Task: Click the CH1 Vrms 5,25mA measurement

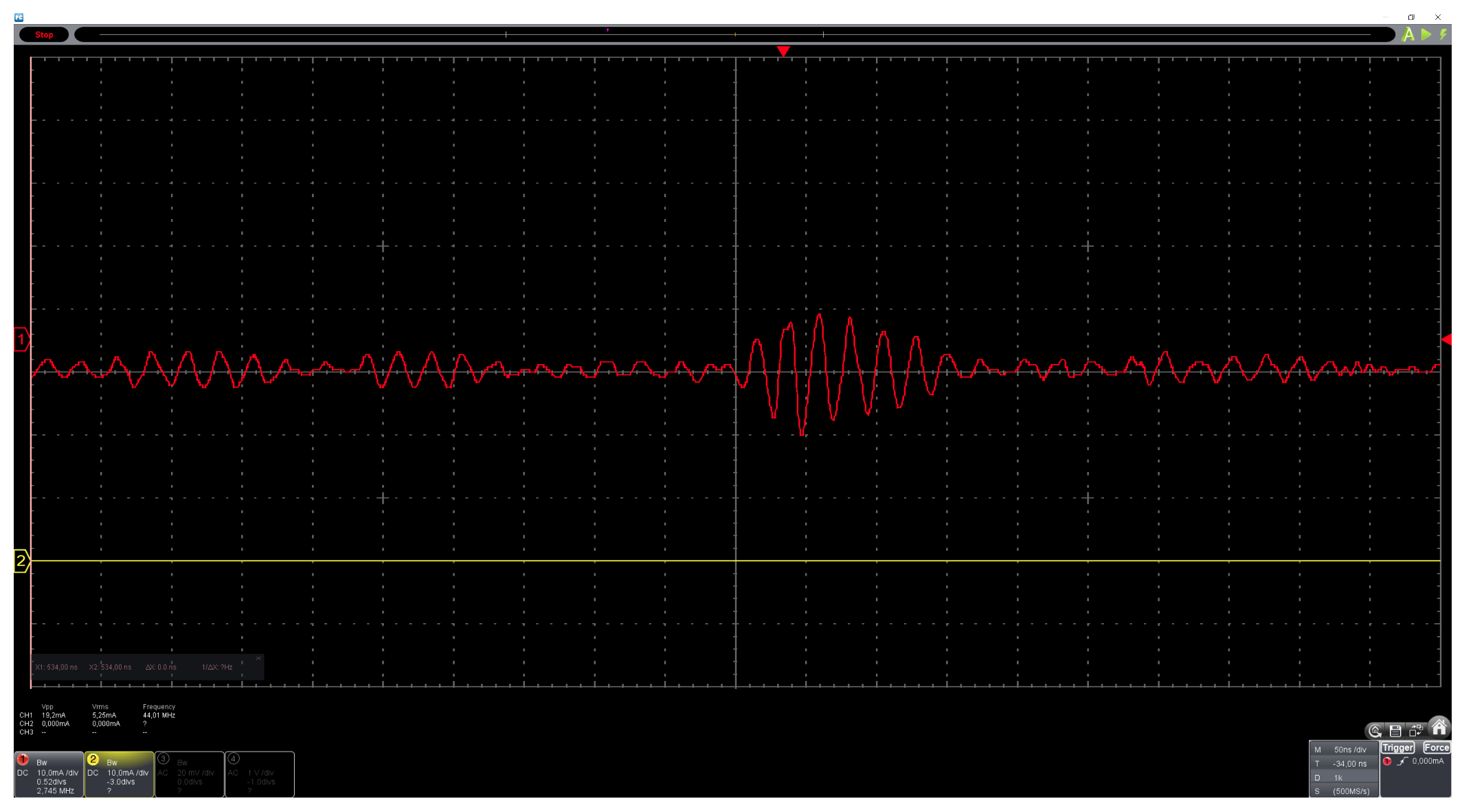Action: point(104,715)
